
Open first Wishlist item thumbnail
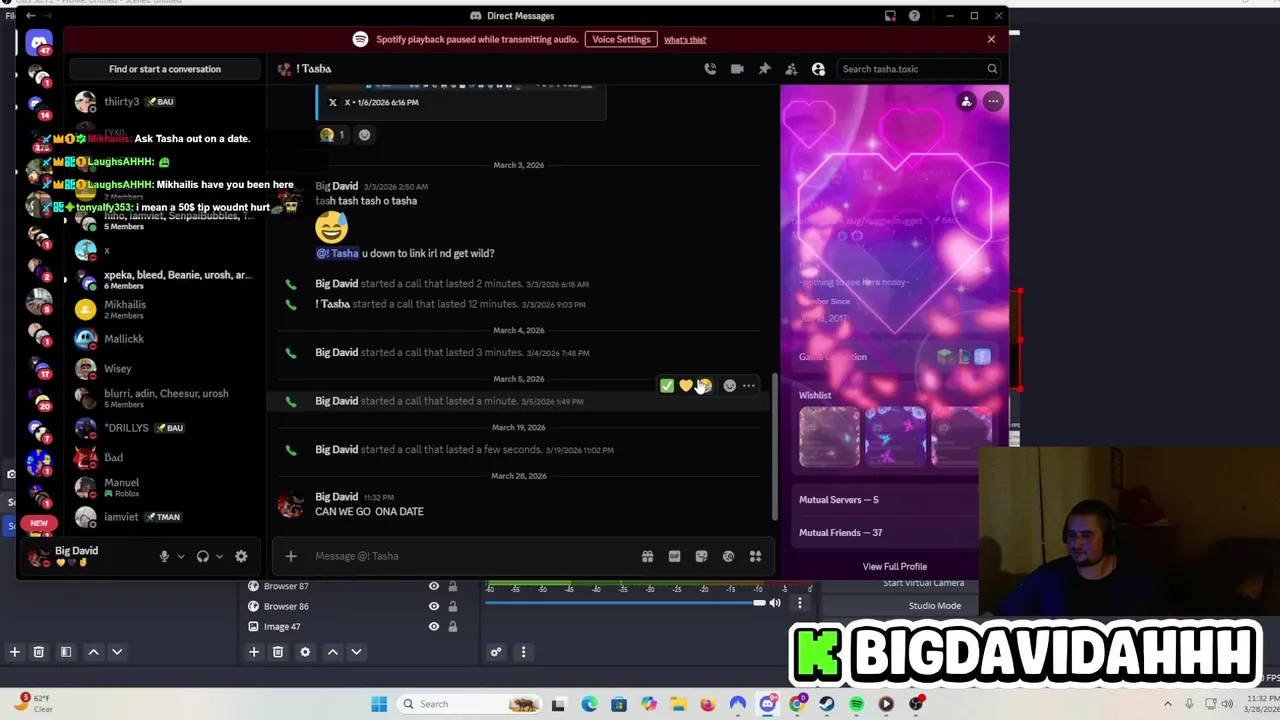(829, 437)
